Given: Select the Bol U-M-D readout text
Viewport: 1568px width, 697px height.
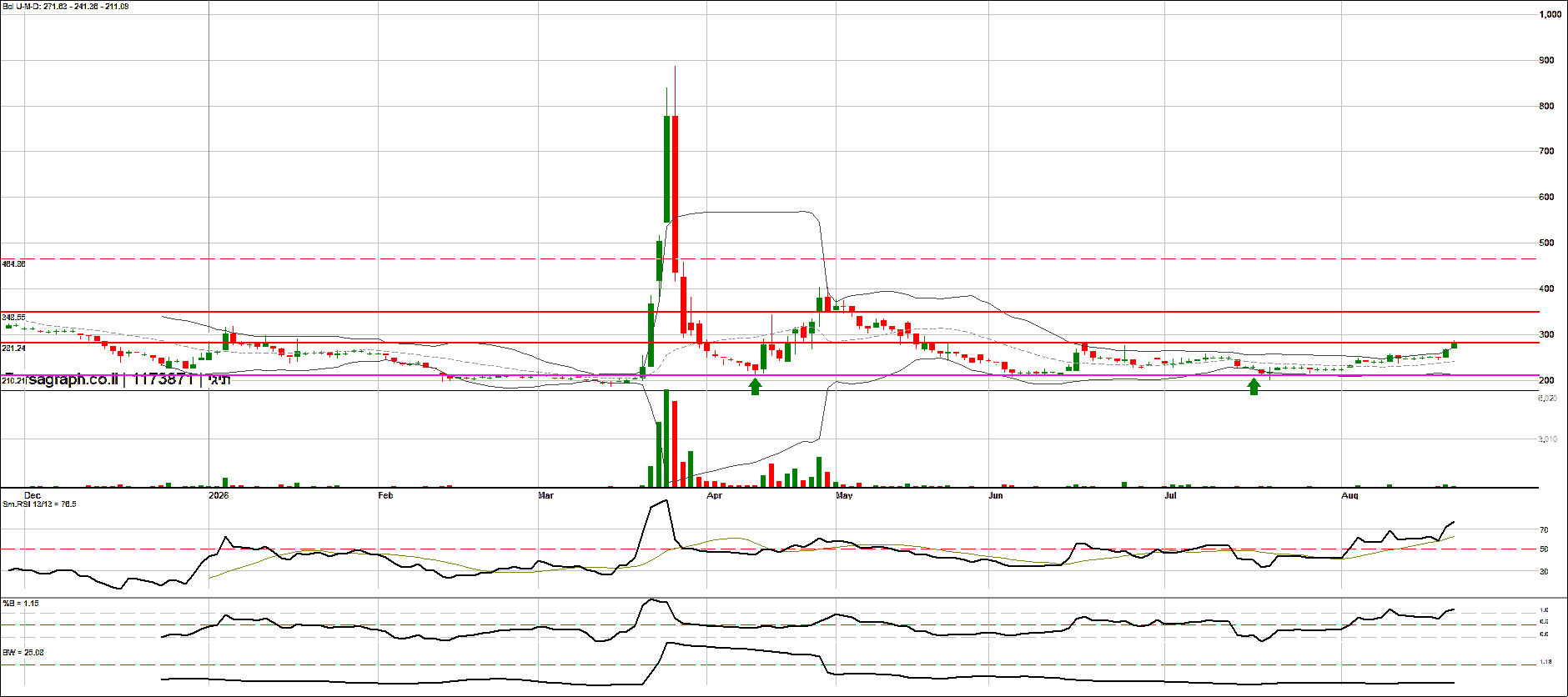Looking at the screenshot, I should click(66, 7).
